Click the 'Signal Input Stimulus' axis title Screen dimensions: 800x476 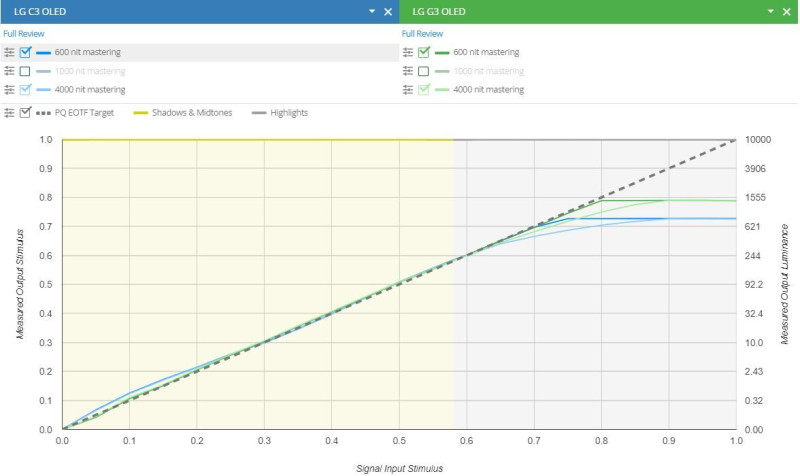[x=399, y=468]
